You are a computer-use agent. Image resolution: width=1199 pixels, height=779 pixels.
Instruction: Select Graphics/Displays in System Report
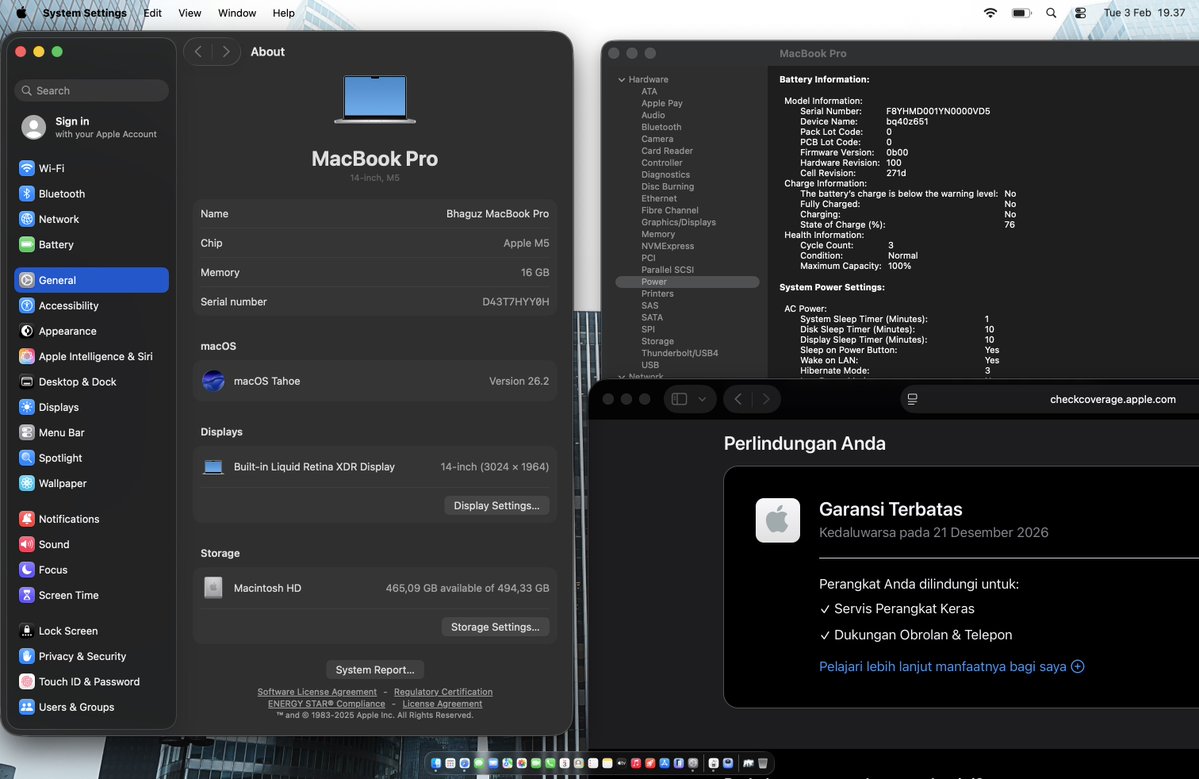coord(678,222)
